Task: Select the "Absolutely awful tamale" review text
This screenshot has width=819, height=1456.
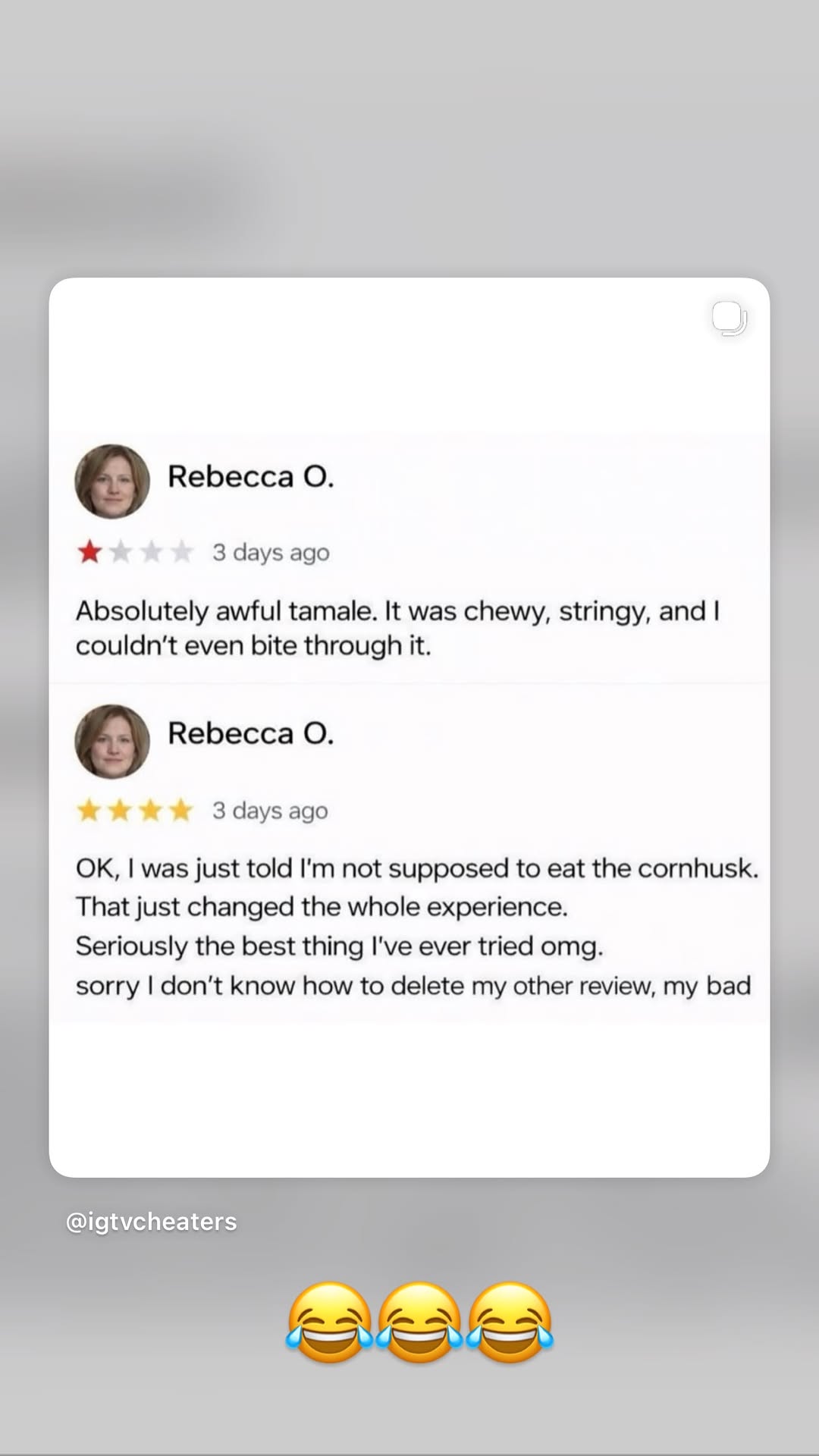Action: click(x=397, y=628)
